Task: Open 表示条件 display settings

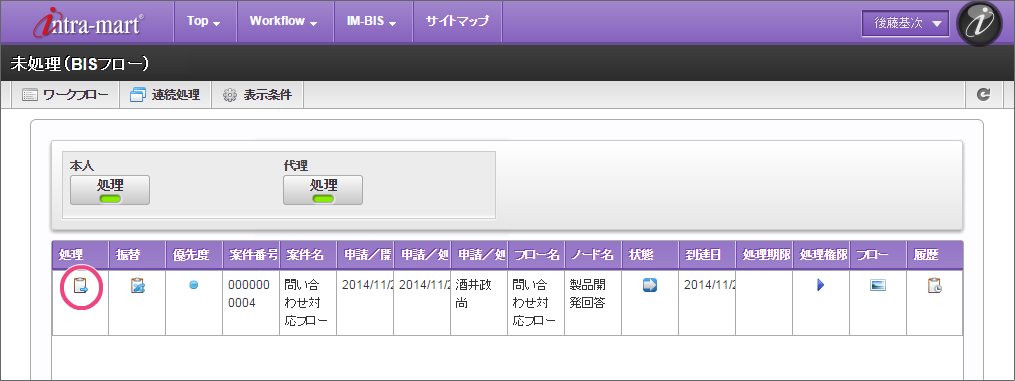Action: 258,95
